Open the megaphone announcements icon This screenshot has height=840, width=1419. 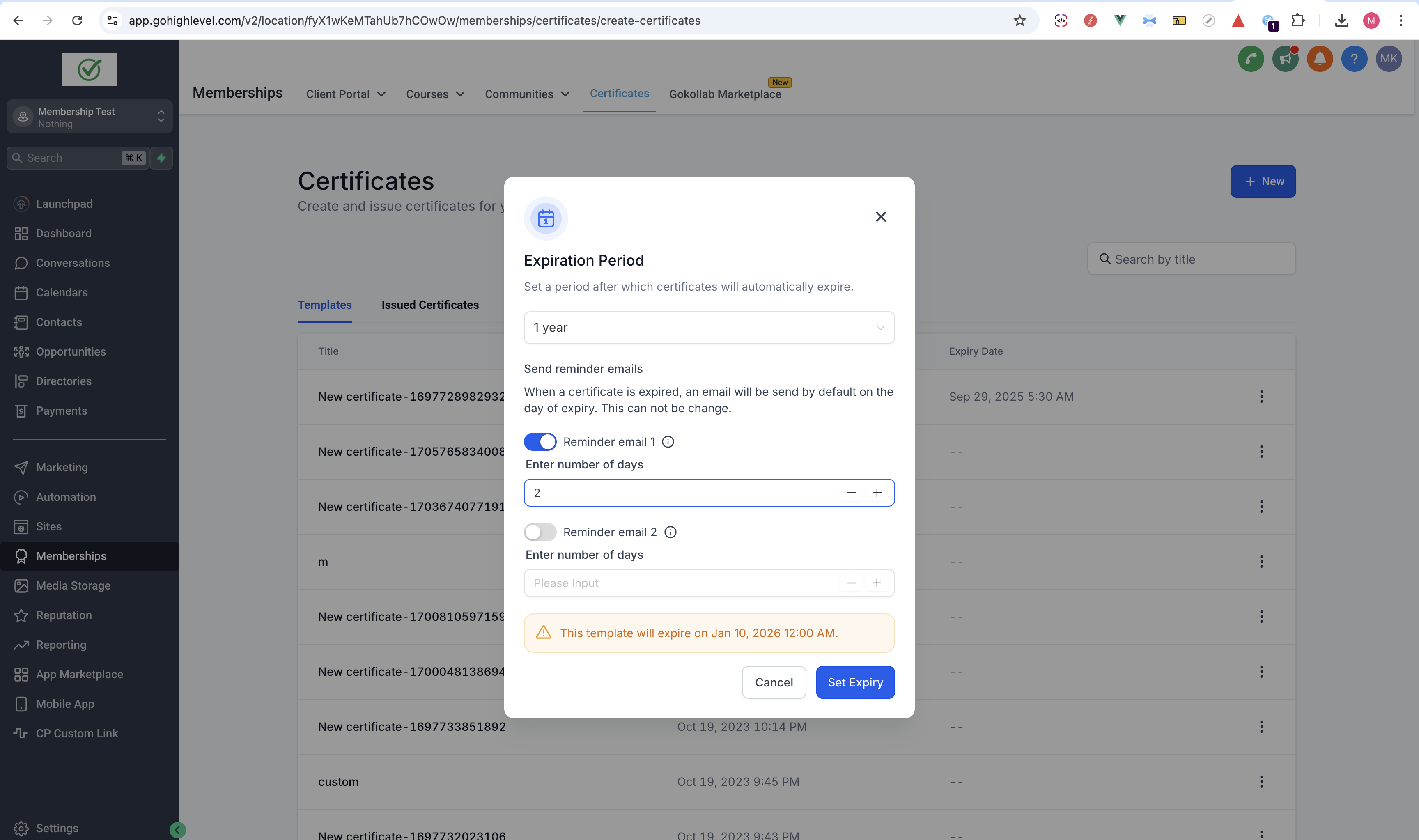pyautogui.click(x=1285, y=58)
